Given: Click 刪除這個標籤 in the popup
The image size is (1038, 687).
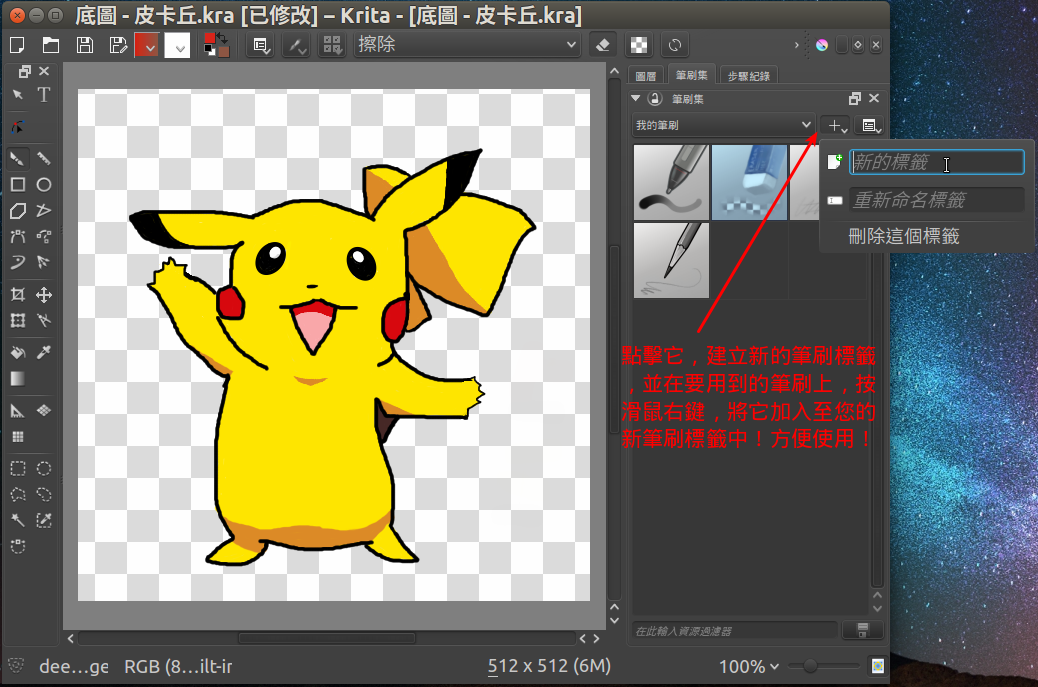Looking at the screenshot, I should 904,237.
